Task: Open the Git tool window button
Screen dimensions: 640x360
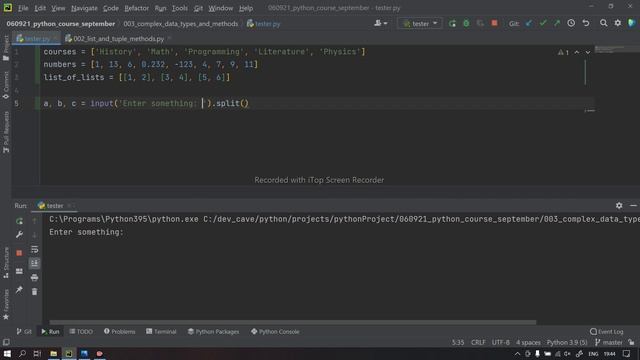Action: click(x=24, y=331)
